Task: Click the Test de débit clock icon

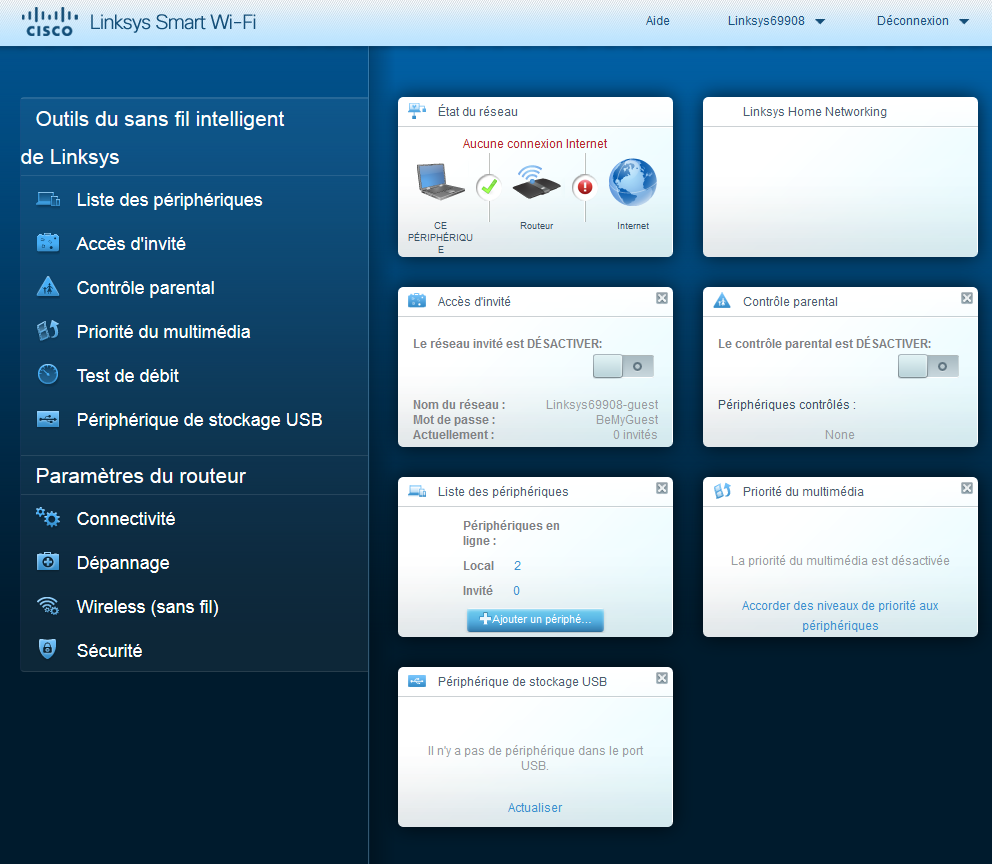Action: [48, 375]
